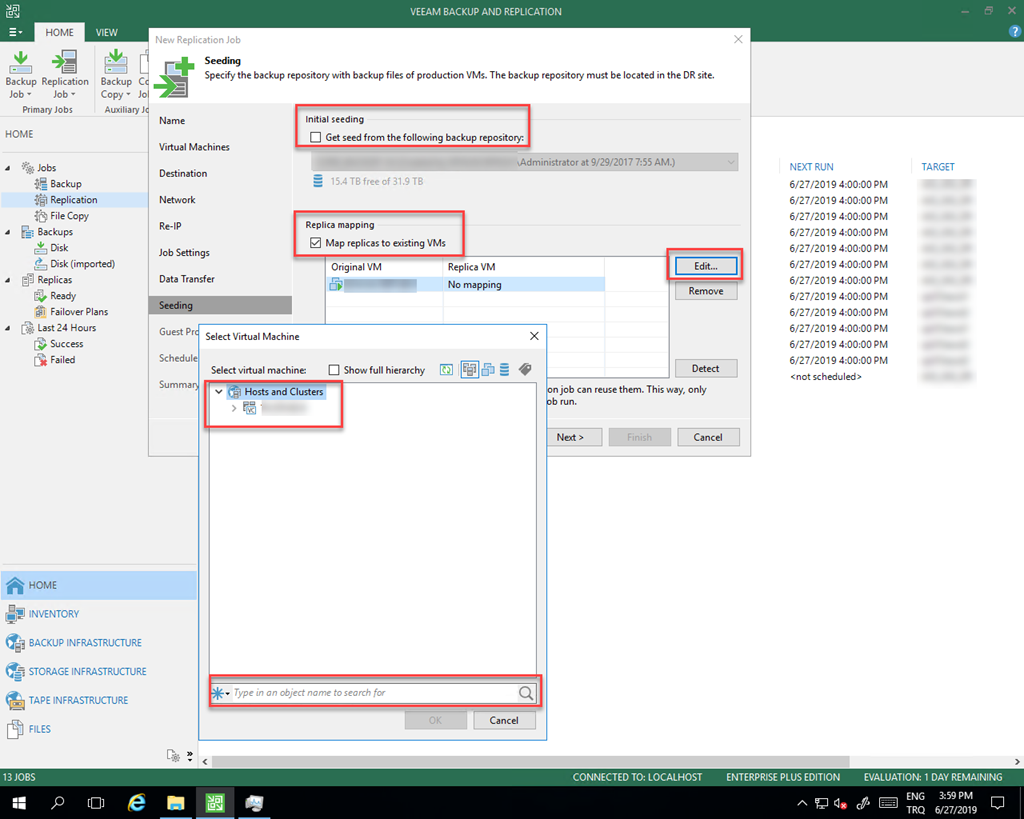Uncheck Map replicas to existing VMs

[316, 244]
